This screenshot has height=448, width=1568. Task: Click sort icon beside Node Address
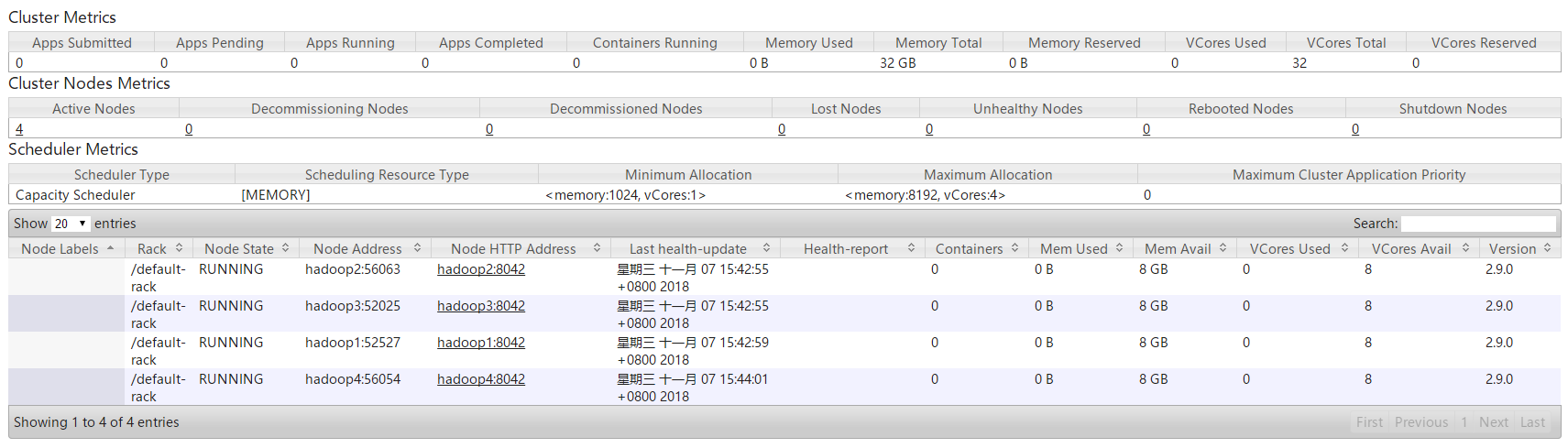pos(418,248)
